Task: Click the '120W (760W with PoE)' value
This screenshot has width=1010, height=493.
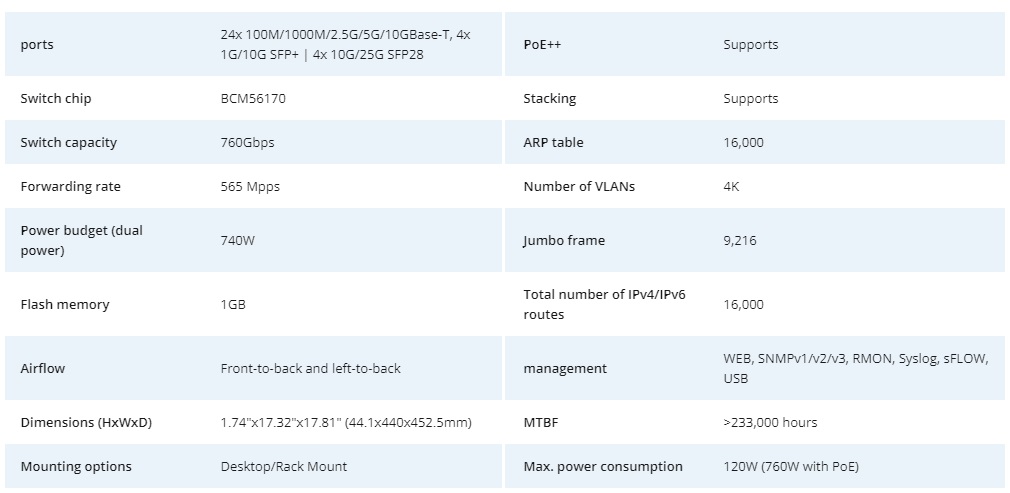Action: [x=790, y=467]
